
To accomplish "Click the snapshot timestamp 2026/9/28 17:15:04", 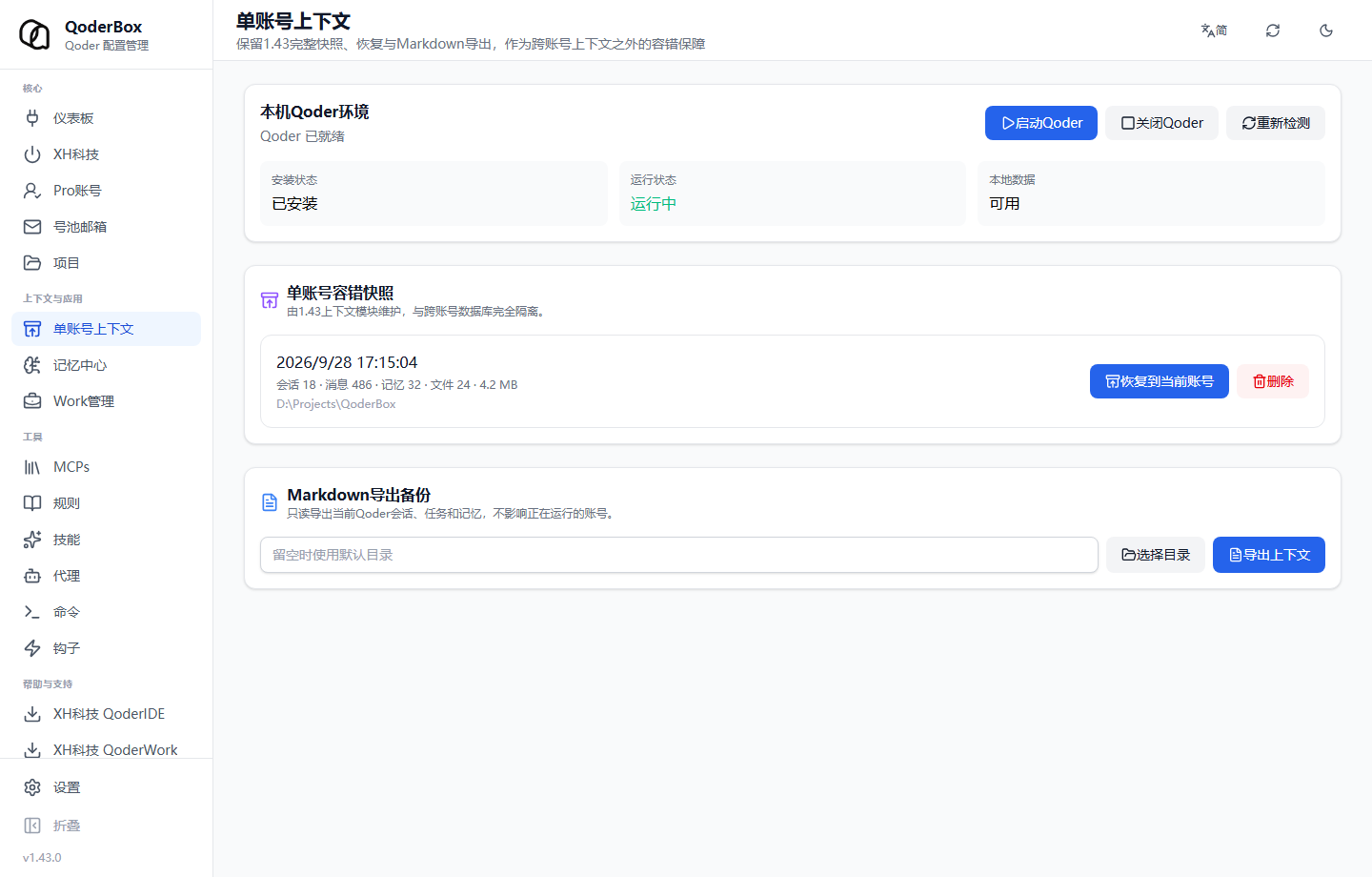I will pyautogui.click(x=347, y=362).
